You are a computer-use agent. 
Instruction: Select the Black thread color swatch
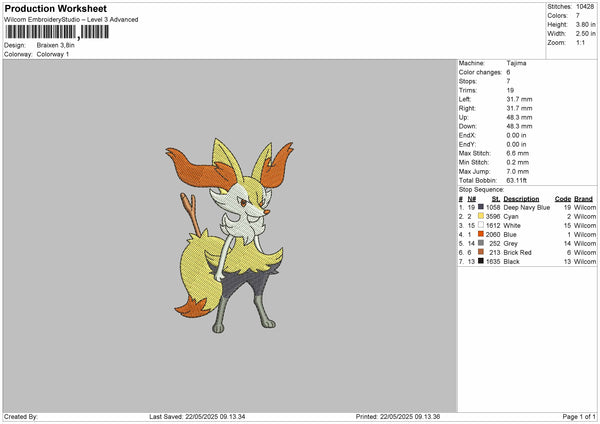pos(481,261)
